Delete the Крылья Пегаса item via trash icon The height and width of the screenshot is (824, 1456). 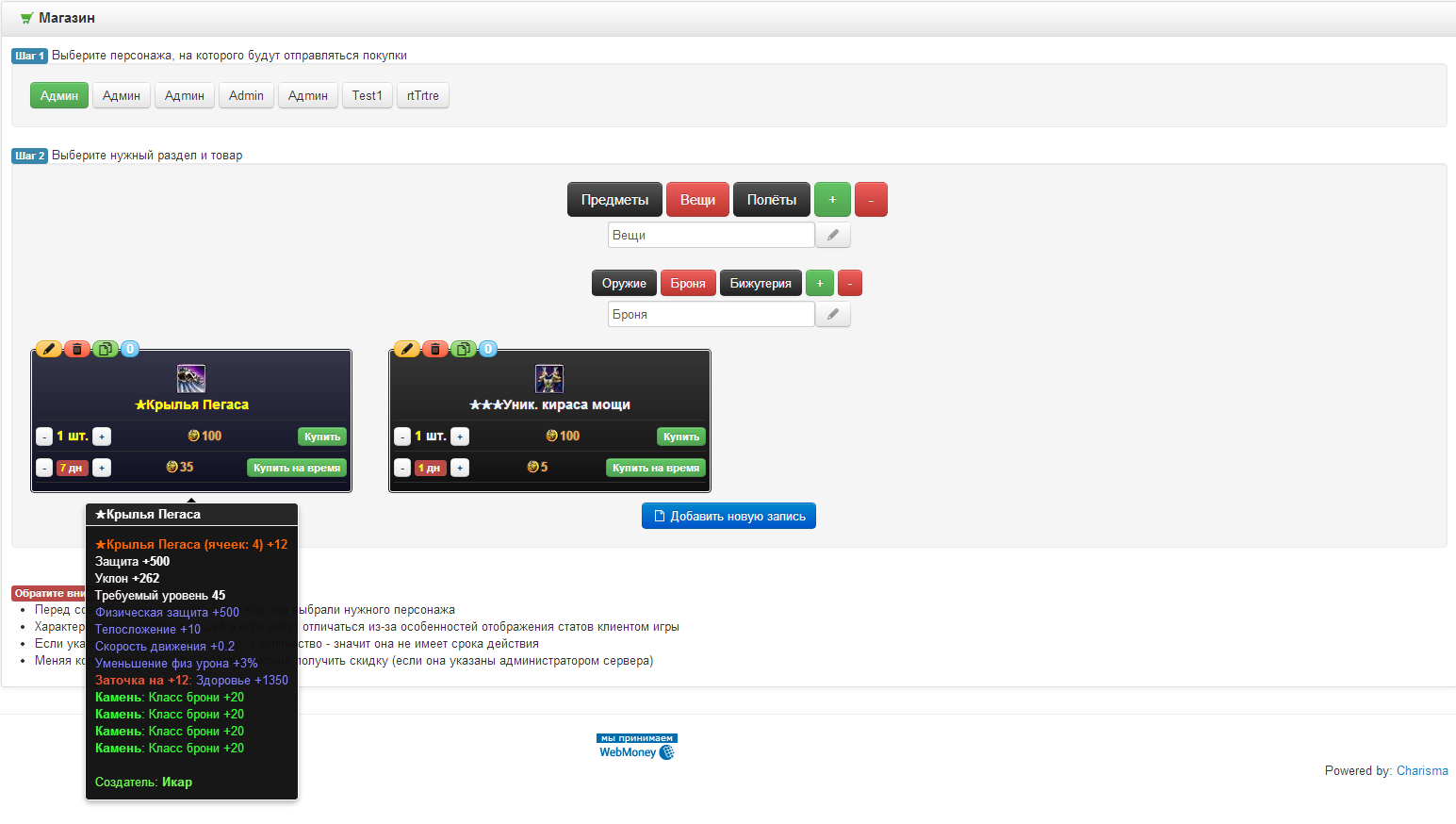pos(77,349)
